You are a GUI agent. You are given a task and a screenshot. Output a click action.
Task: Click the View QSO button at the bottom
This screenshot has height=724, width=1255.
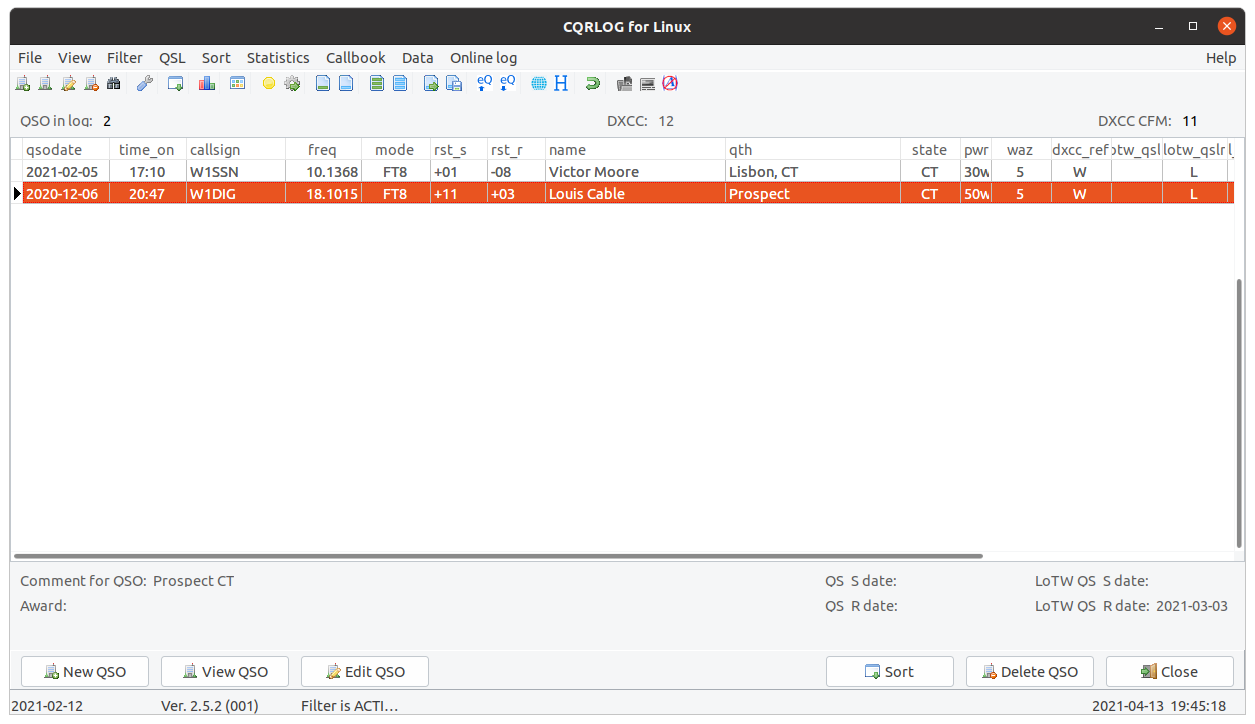click(225, 672)
